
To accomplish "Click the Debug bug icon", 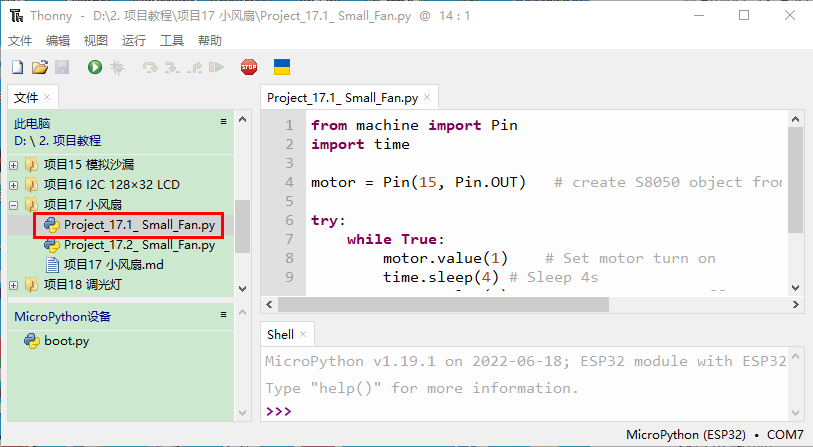I will click(x=117, y=67).
